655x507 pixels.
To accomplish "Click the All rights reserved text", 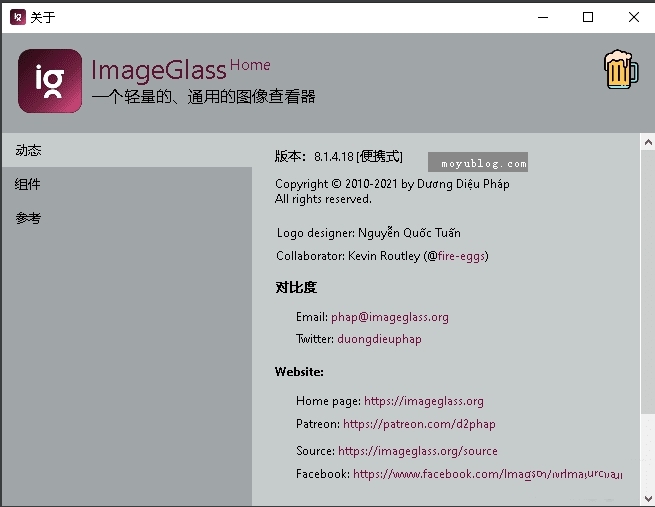I will 323,199.
